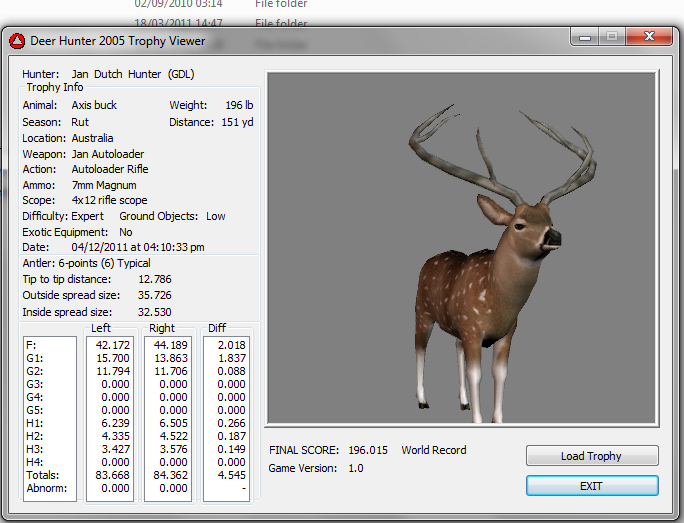Viewport: 684px width, 523px height.
Task: Click the Game Version 1.0 text
Action: point(357,468)
